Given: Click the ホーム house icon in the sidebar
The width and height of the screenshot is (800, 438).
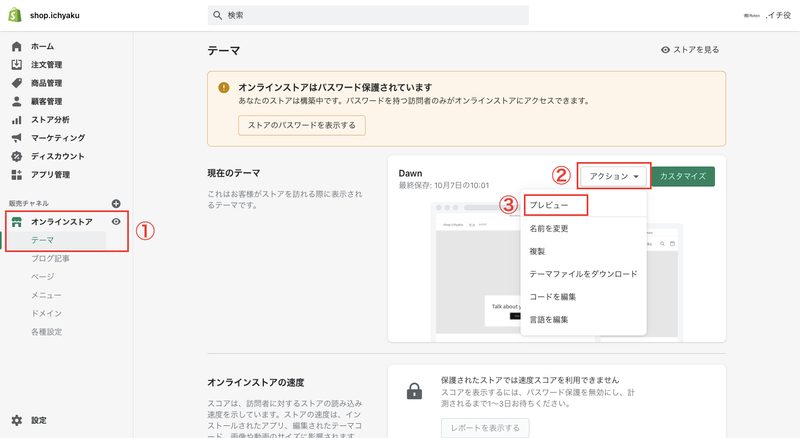Looking at the screenshot, I should point(17,46).
